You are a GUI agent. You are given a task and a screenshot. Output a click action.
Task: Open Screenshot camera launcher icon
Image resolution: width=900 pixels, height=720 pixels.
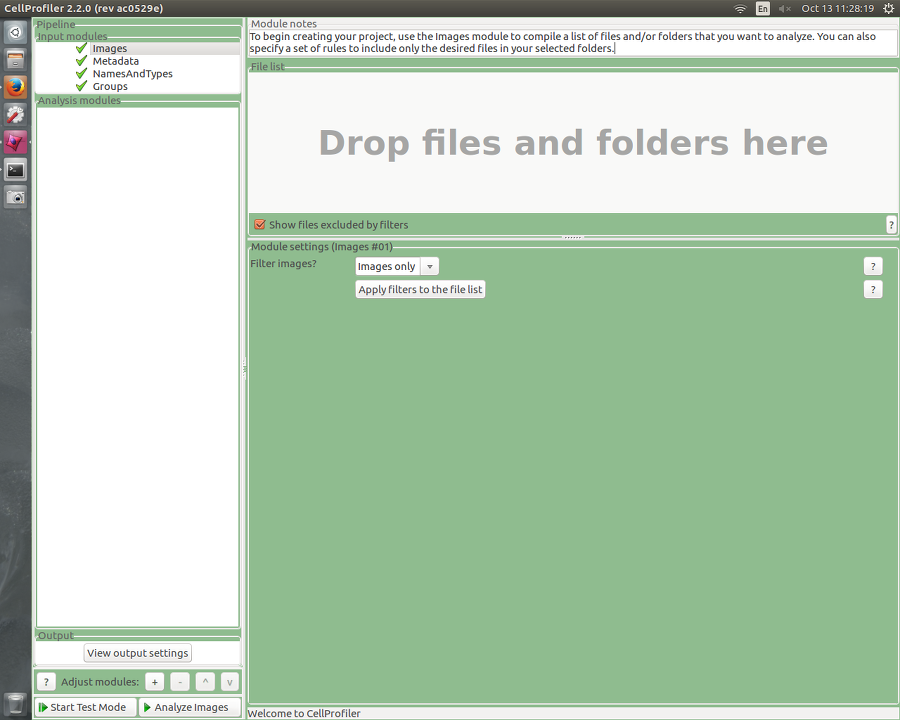pyautogui.click(x=15, y=197)
